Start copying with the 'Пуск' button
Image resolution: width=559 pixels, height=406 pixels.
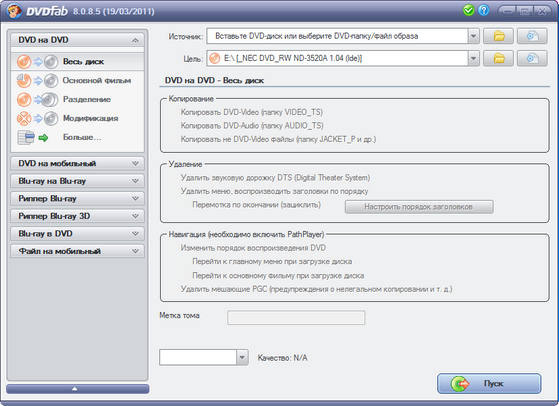[x=489, y=384]
